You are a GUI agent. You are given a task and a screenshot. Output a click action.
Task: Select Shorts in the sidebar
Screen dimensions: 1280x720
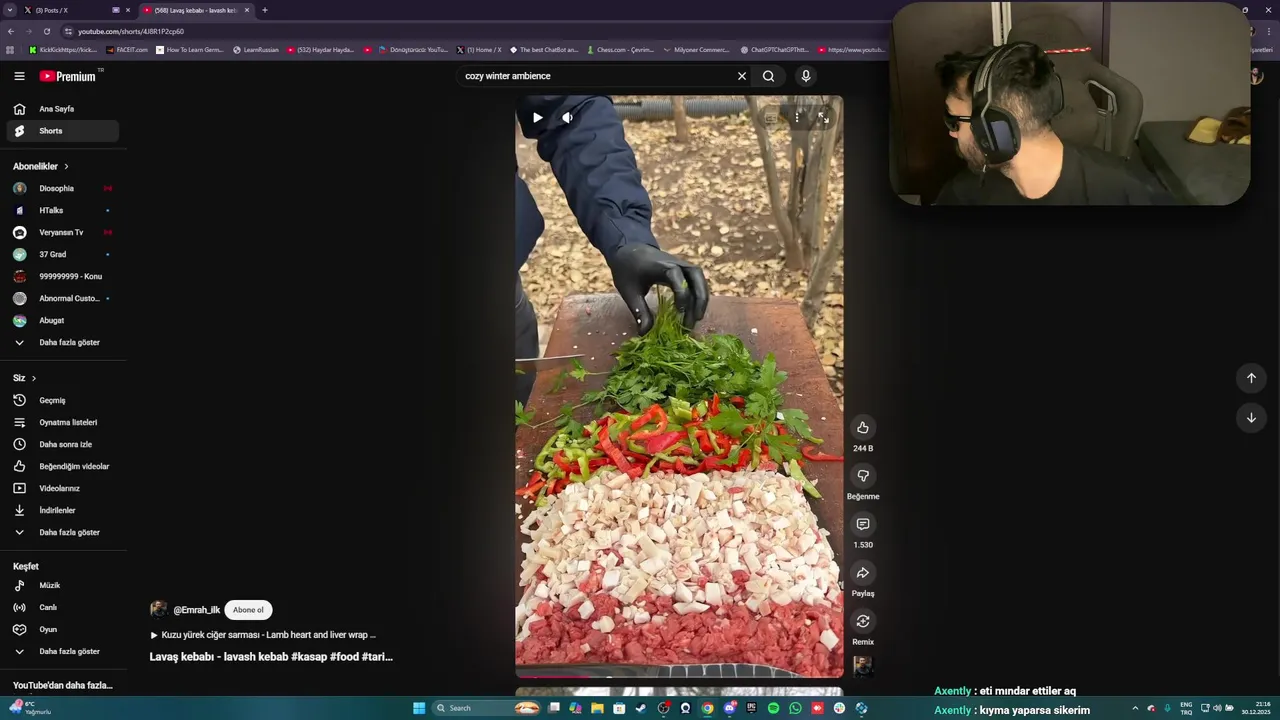[63, 131]
